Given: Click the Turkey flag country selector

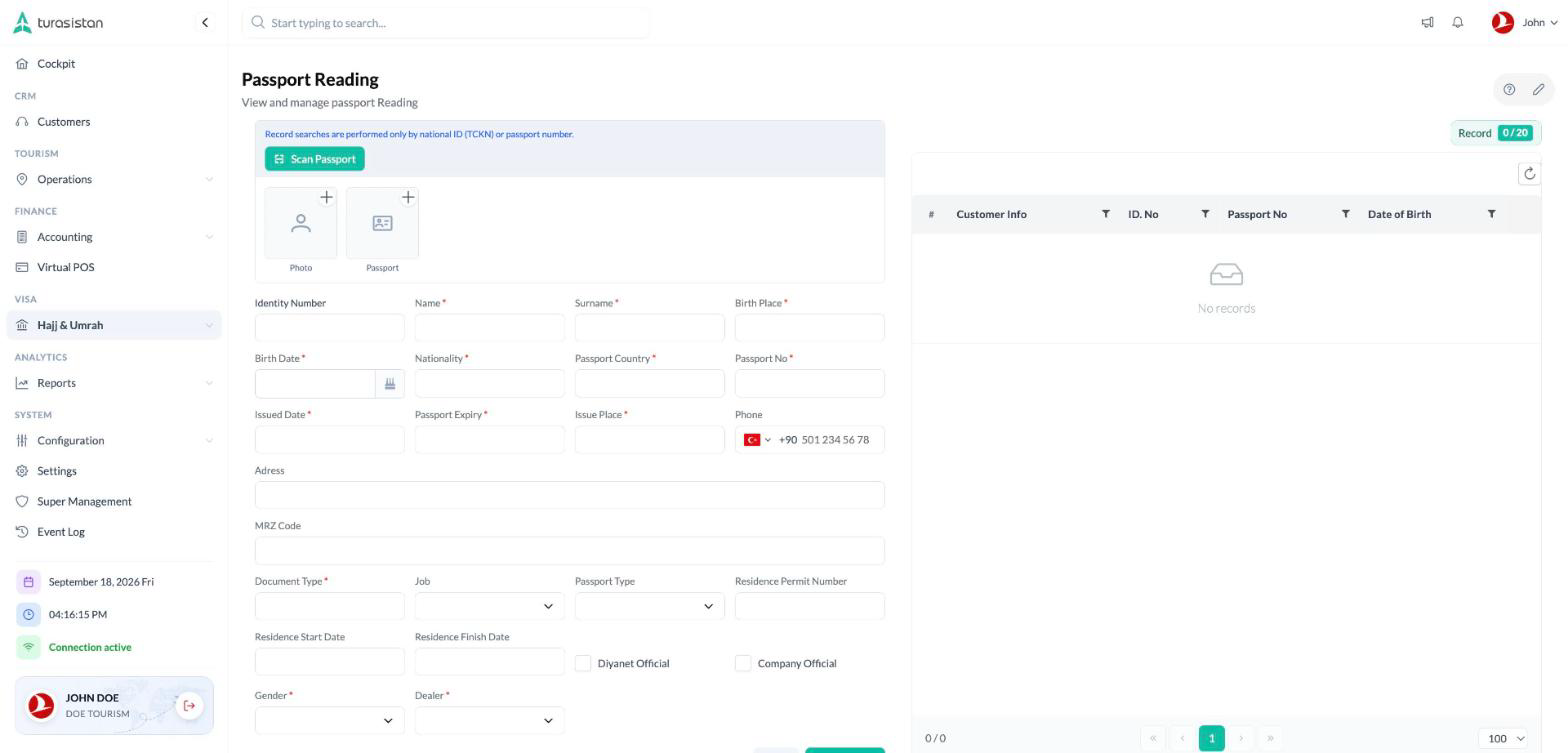Looking at the screenshot, I should point(757,440).
